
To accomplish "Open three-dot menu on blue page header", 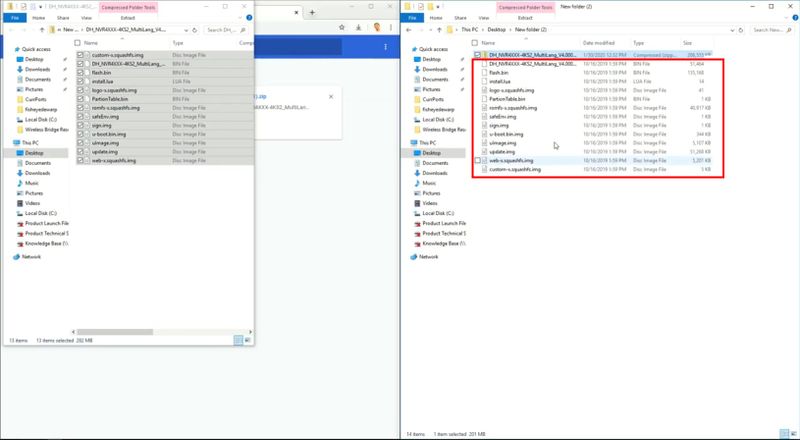I will [385, 47].
